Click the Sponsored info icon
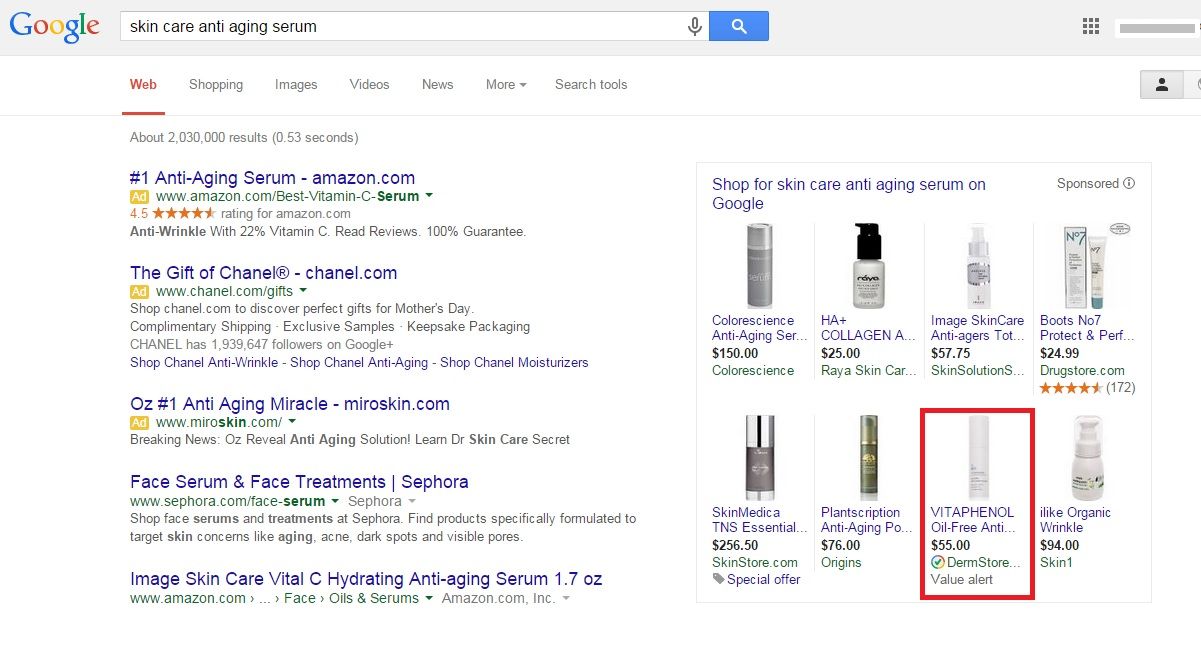The height and width of the screenshot is (648, 1201). click(x=1129, y=184)
